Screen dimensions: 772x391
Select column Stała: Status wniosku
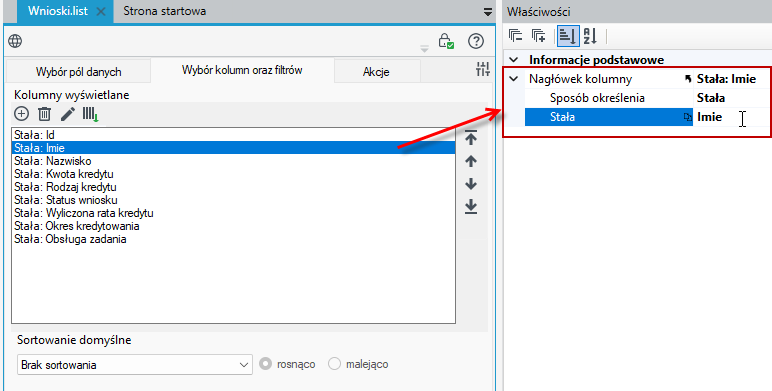233,200
